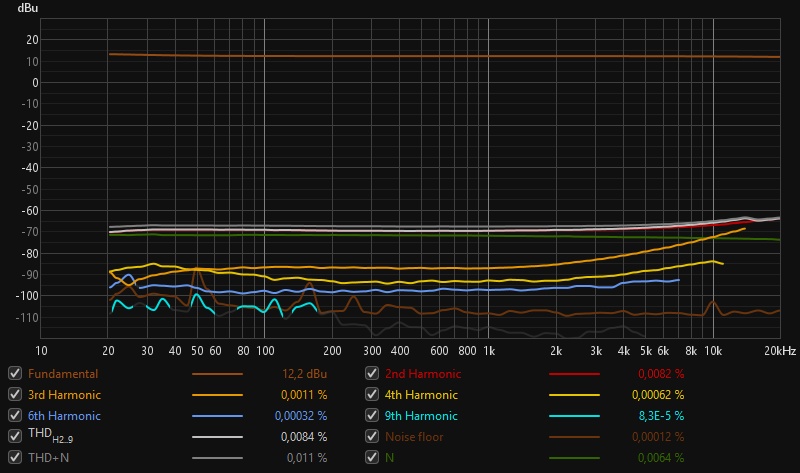Uncheck the Fundamental trace checkbox
The width and height of the screenshot is (800, 473).
point(15,373)
